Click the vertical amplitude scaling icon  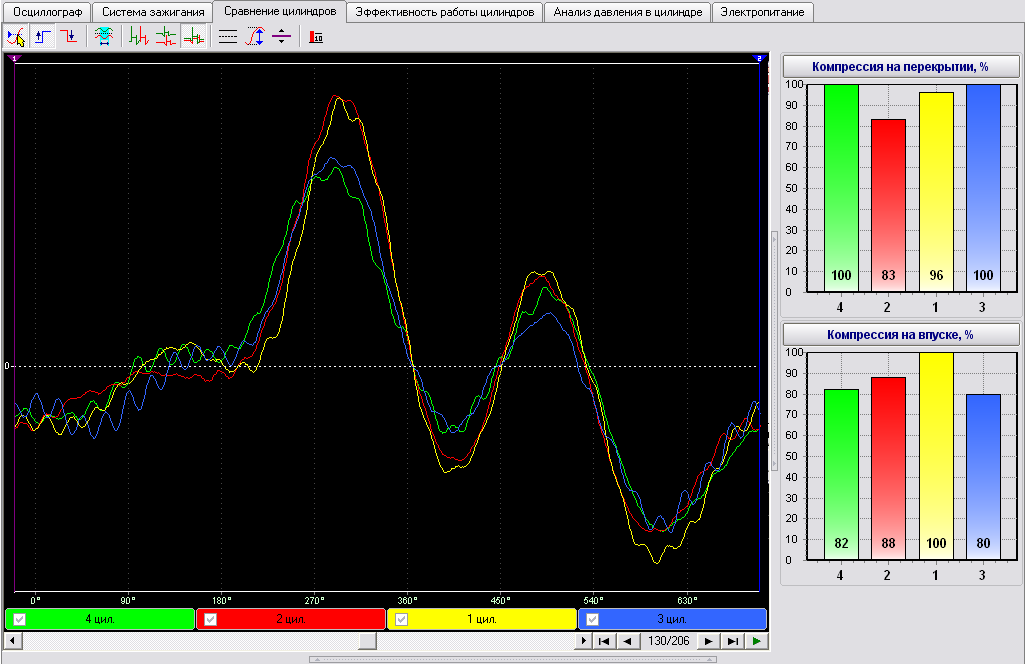point(255,37)
